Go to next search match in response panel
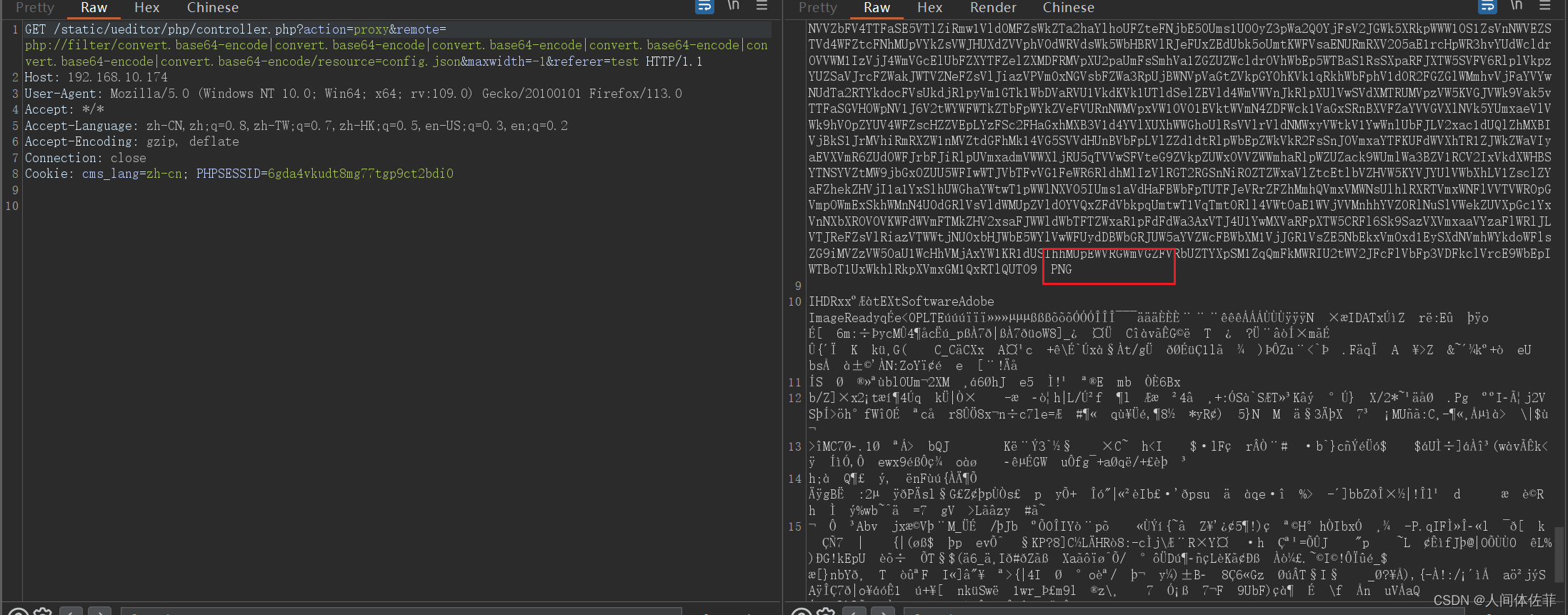The image size is (1568, 615). pos(883,611)
